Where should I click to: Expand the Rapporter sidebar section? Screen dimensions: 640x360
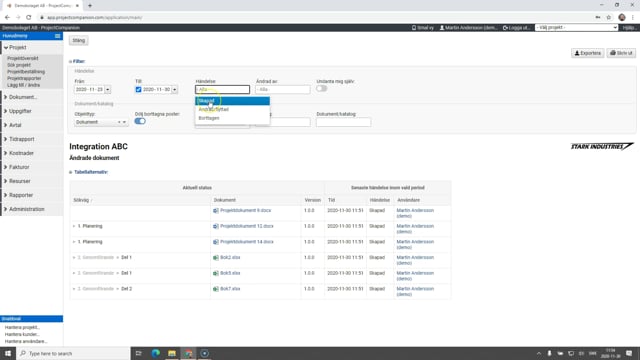[x=18, y=195]
